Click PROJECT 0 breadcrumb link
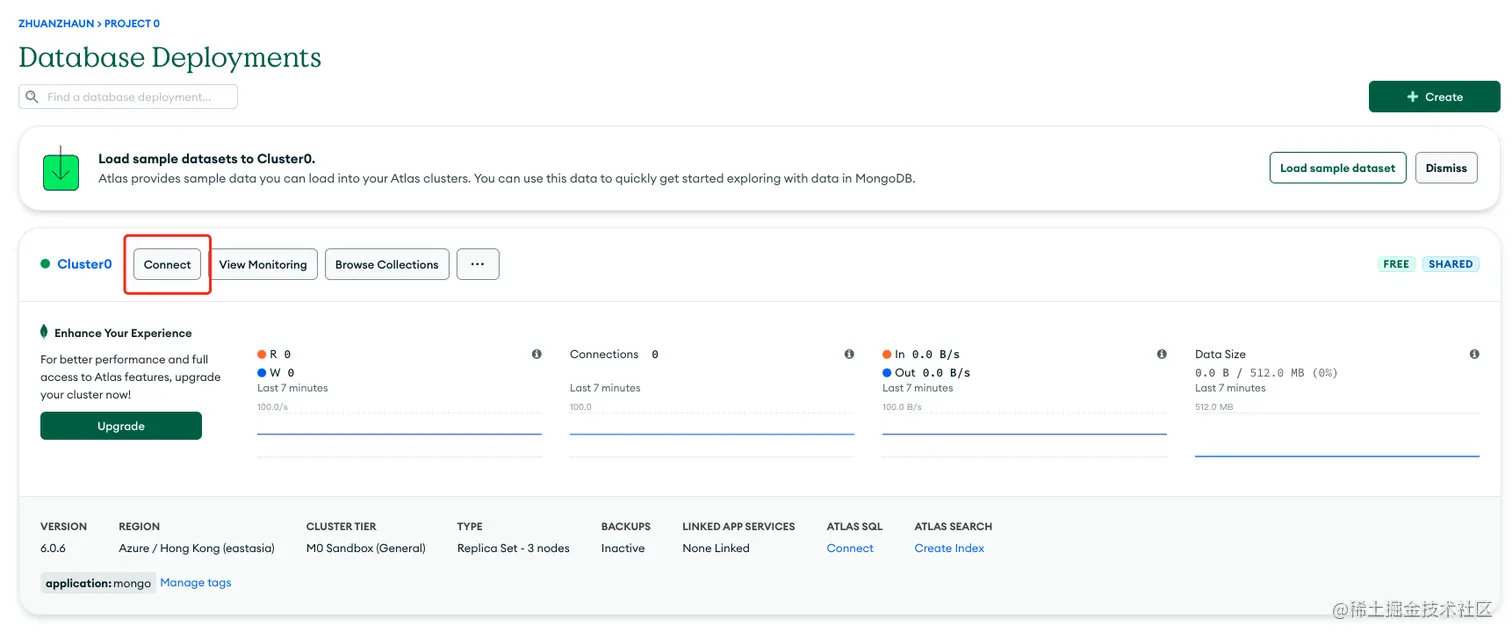The height and width of the screenshot is (639, 1512). pos(132,23)
